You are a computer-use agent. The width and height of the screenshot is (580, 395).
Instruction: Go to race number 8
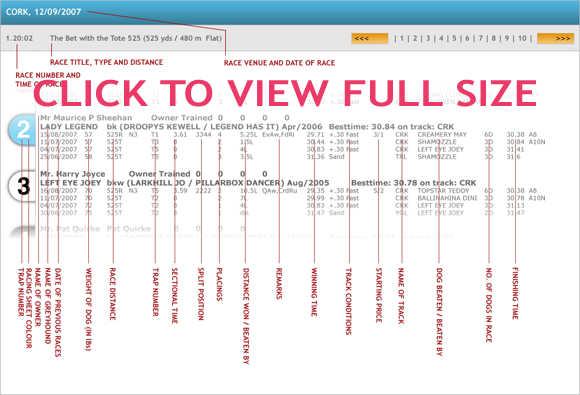494,38
